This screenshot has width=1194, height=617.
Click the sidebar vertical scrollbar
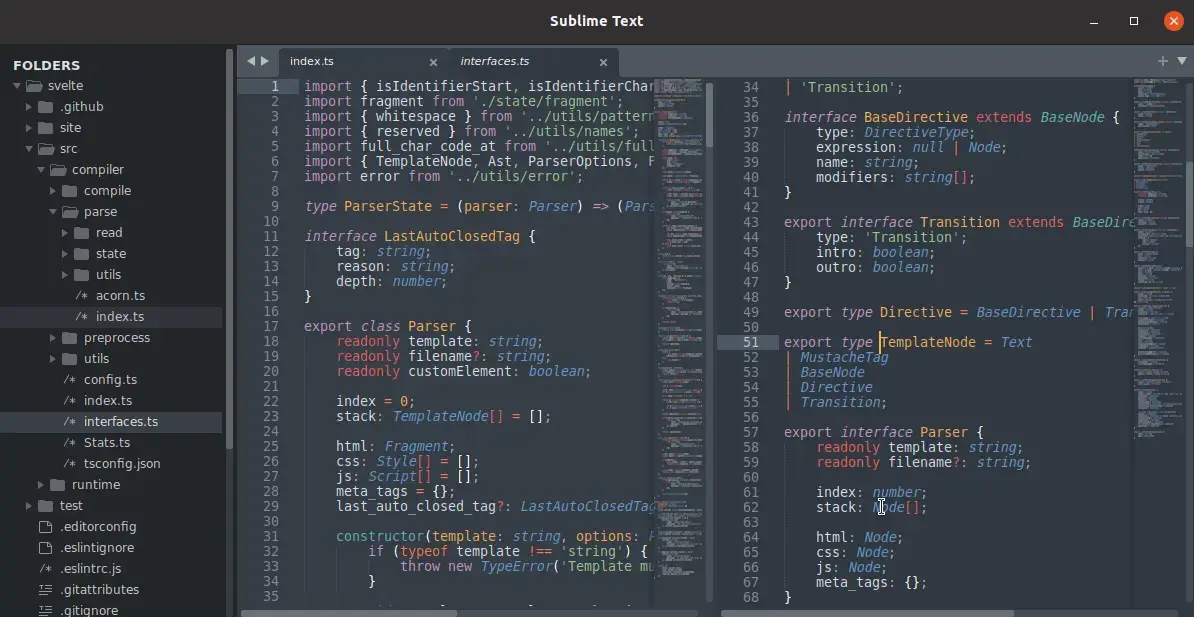[229, 251]
